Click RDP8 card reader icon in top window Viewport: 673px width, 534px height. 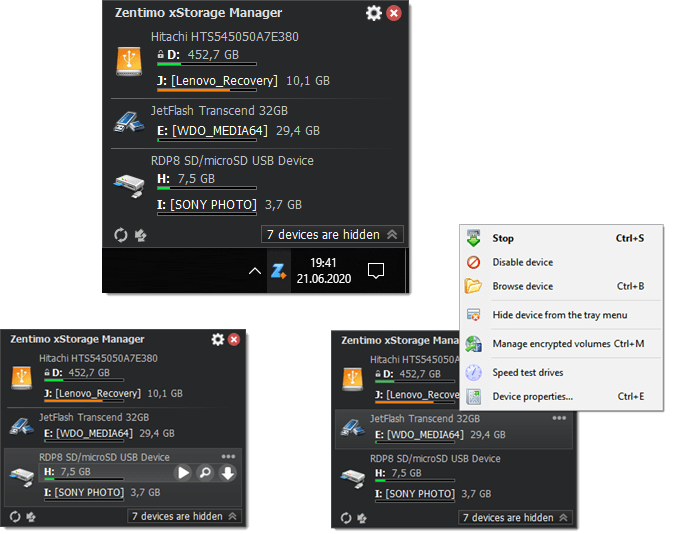pos(129,185)
